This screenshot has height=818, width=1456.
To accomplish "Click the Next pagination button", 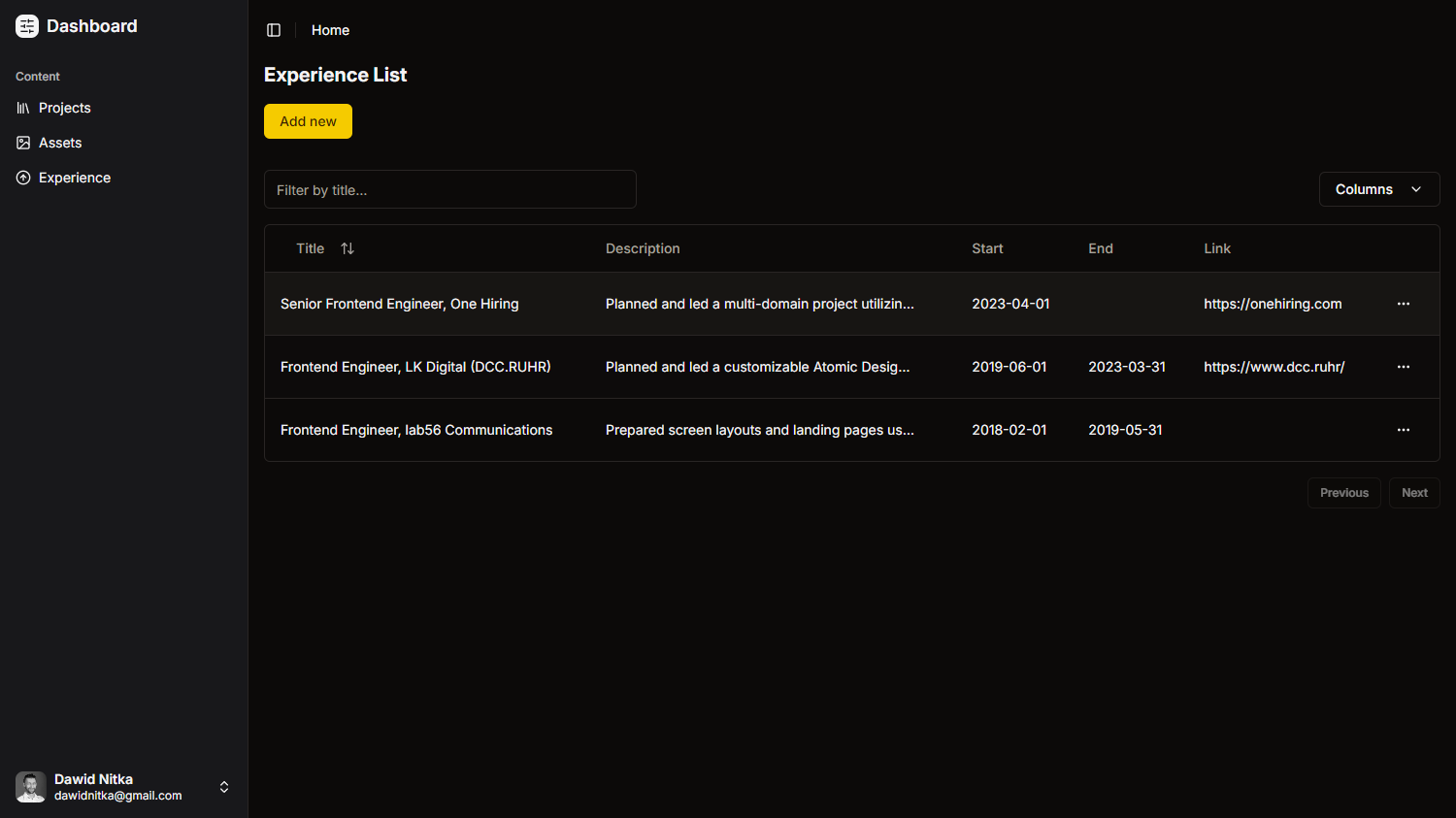I will coord(1413,493).
